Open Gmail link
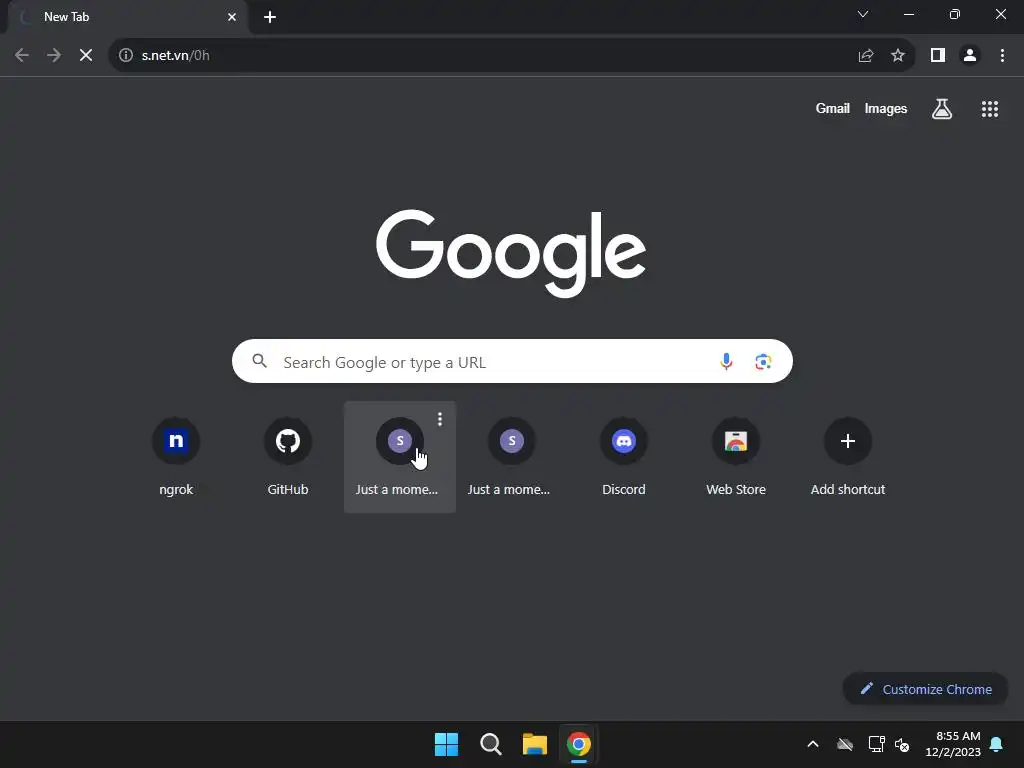 (x=832, y=108)
